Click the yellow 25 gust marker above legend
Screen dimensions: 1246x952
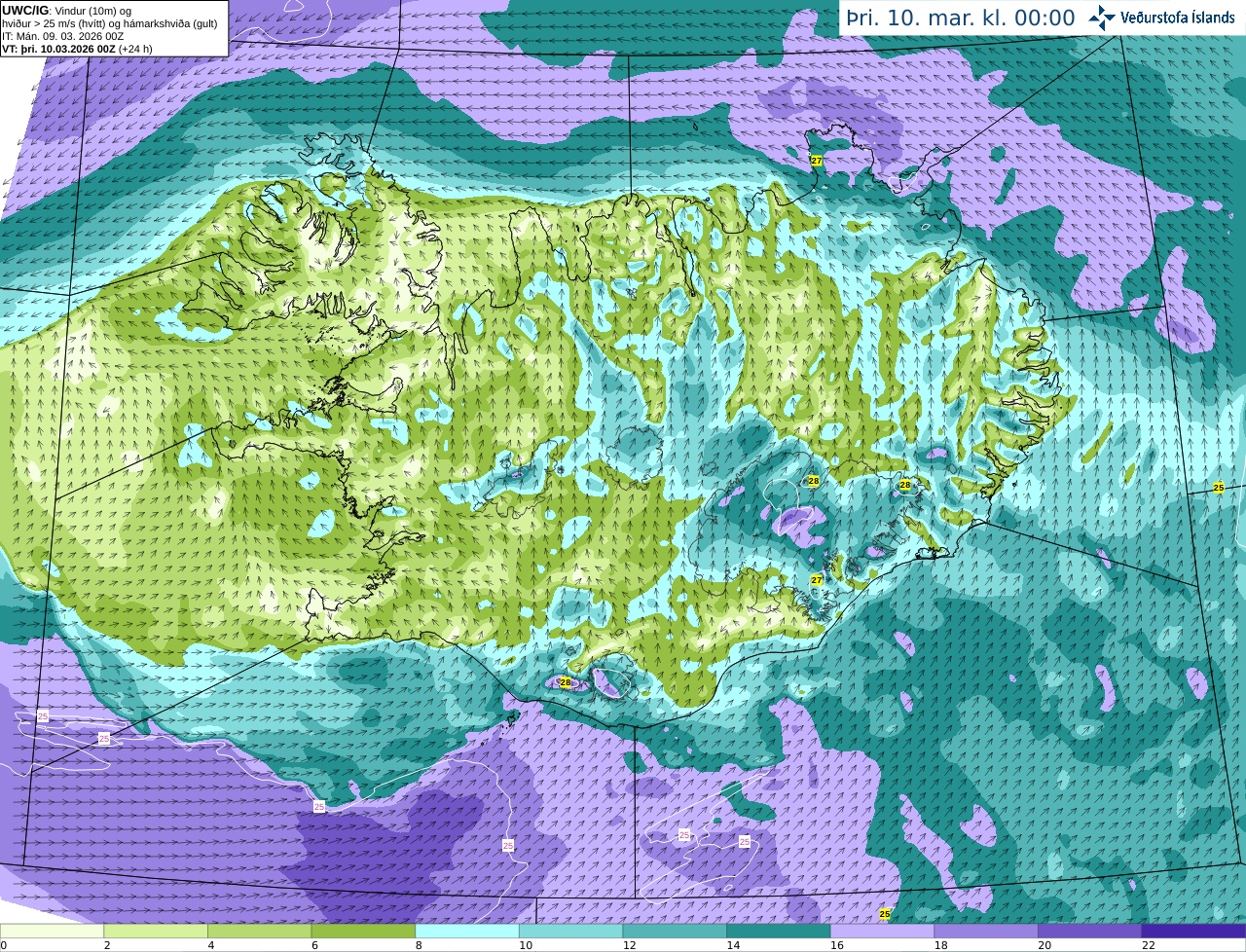coord(884,914)
